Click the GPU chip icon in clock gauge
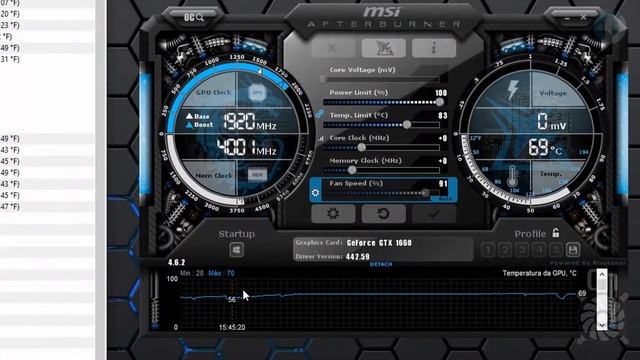The height and width of the screenshot is (360, 640). [257, 93]
